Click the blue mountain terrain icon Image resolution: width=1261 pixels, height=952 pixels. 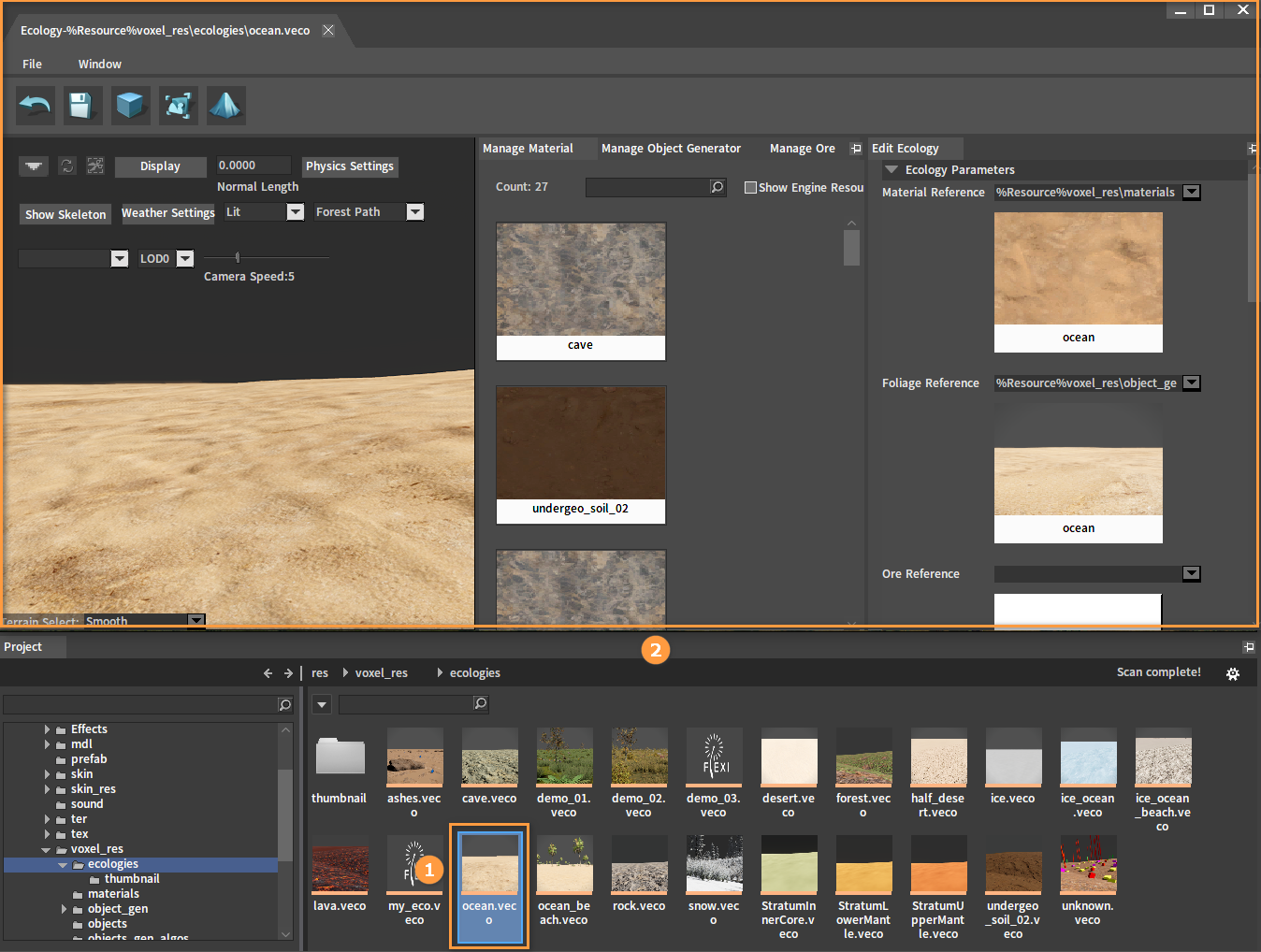click(225, 106)
